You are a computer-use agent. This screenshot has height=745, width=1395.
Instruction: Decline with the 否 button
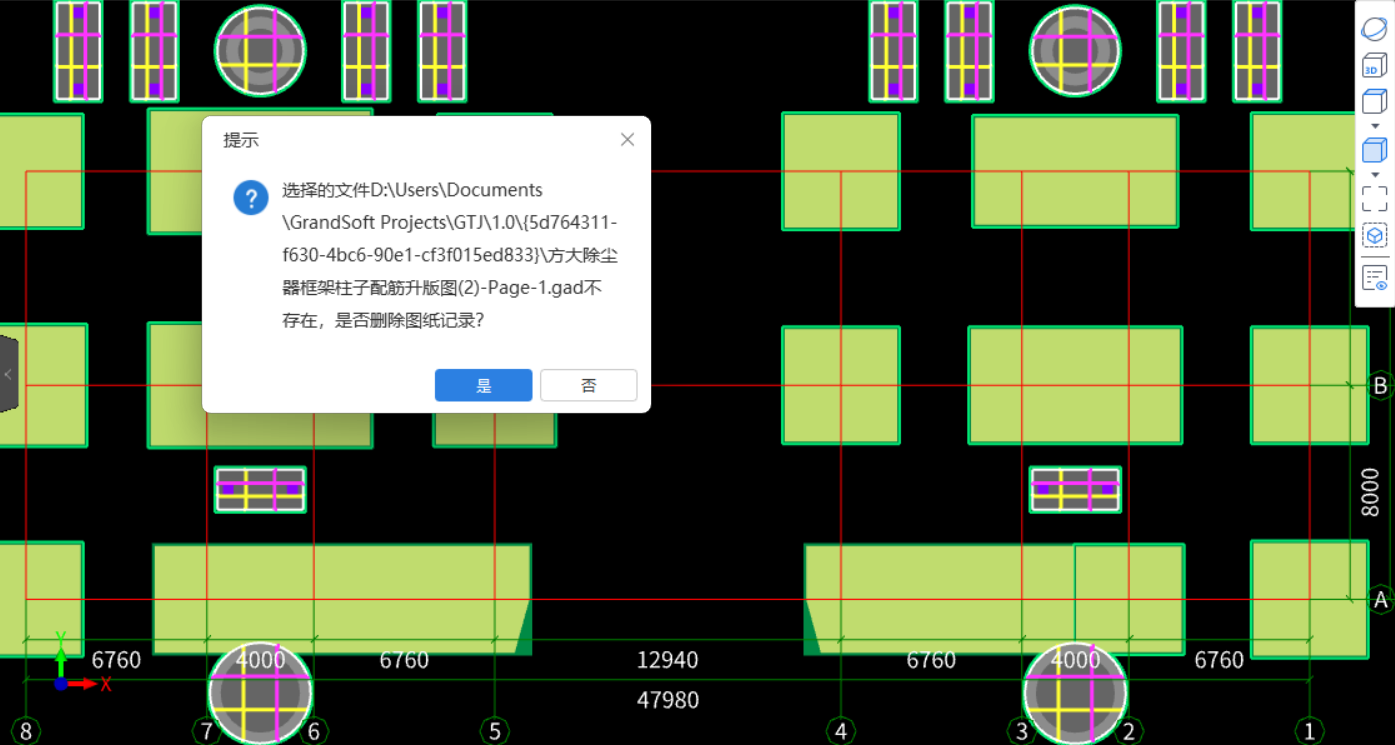pyautogui.click(x=589, y=385)
